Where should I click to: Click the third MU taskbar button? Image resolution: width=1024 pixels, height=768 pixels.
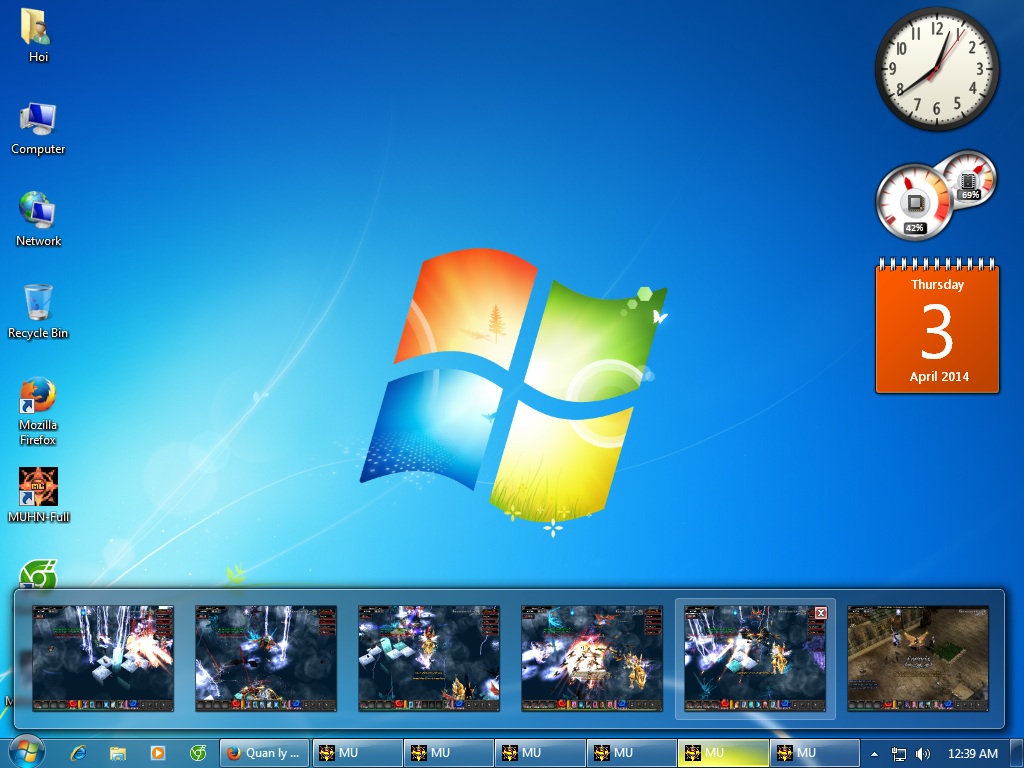click(539, 753)
